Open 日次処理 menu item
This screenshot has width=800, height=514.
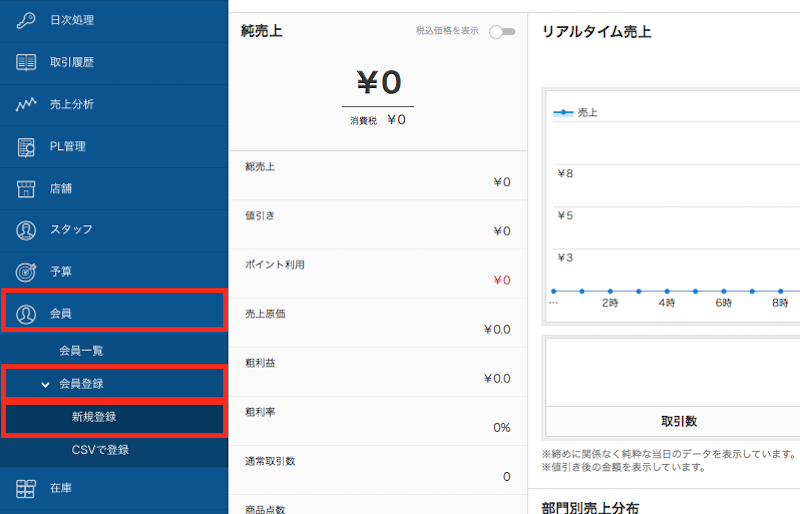click(x=114, y=20)
